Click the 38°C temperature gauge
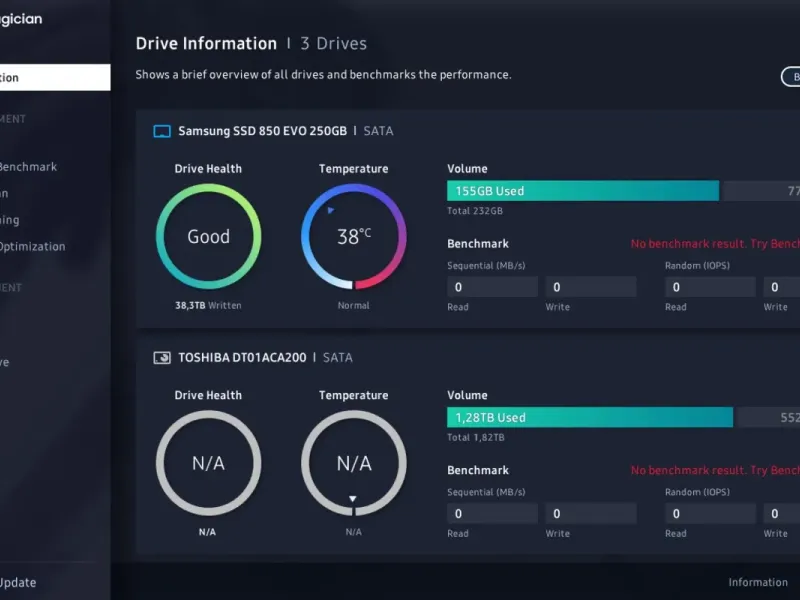Screen dimensions: 800x600 click(x=354, y=236)
